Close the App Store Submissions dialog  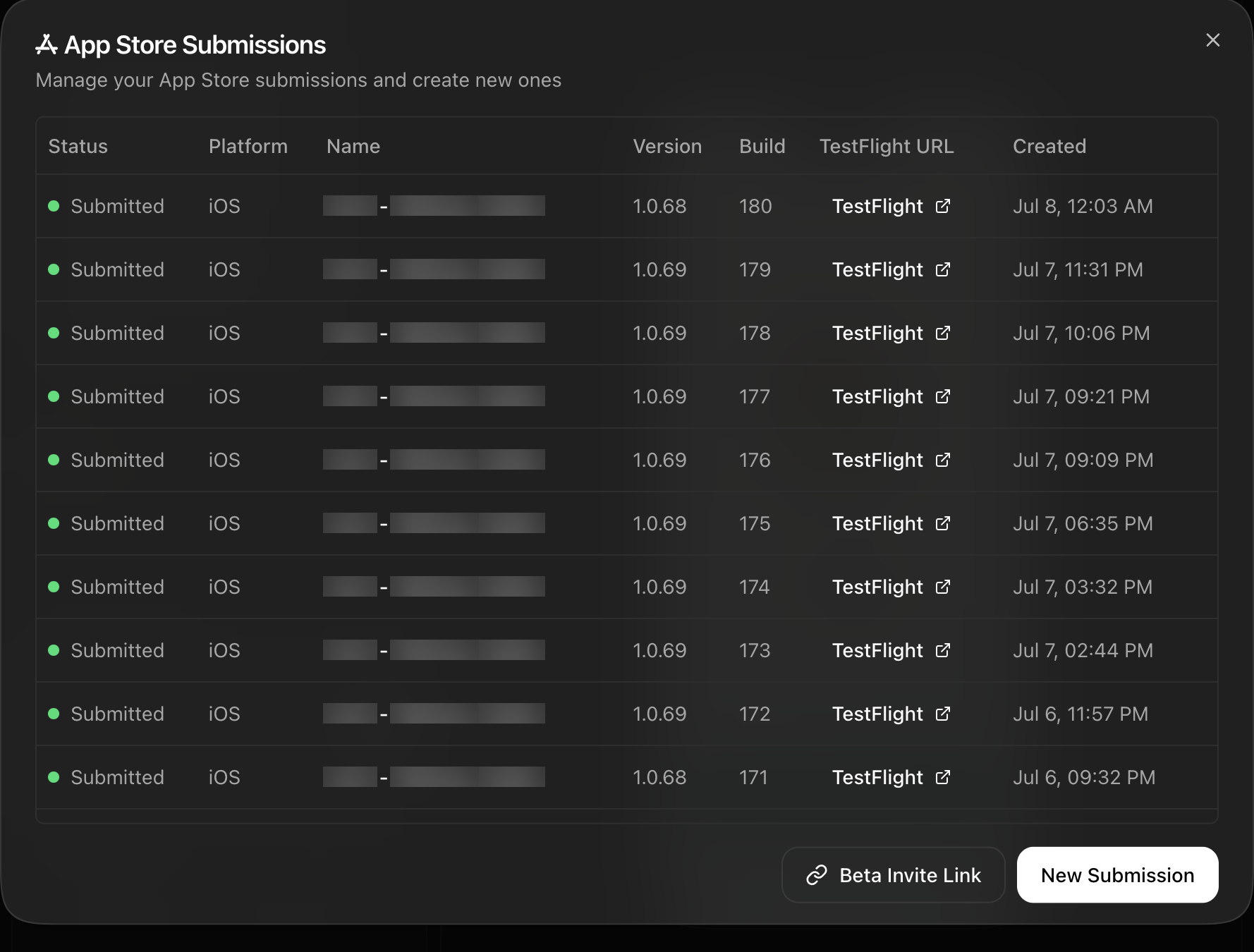pyautogui.click(x=1212, y=40)
